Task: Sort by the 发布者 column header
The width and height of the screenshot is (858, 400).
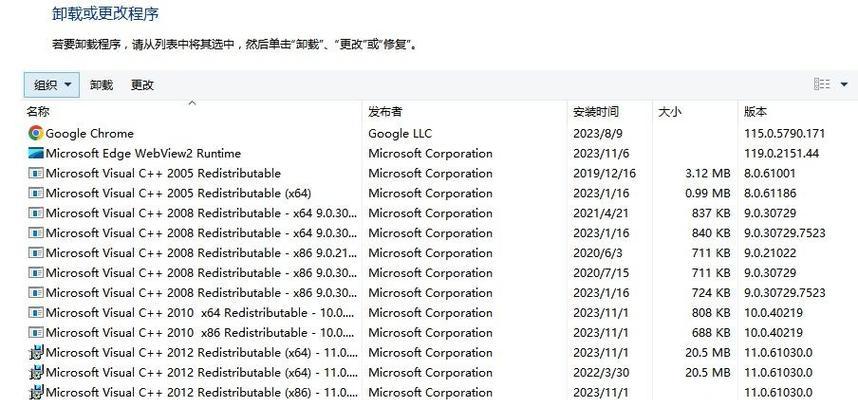Action: (385, 112)
